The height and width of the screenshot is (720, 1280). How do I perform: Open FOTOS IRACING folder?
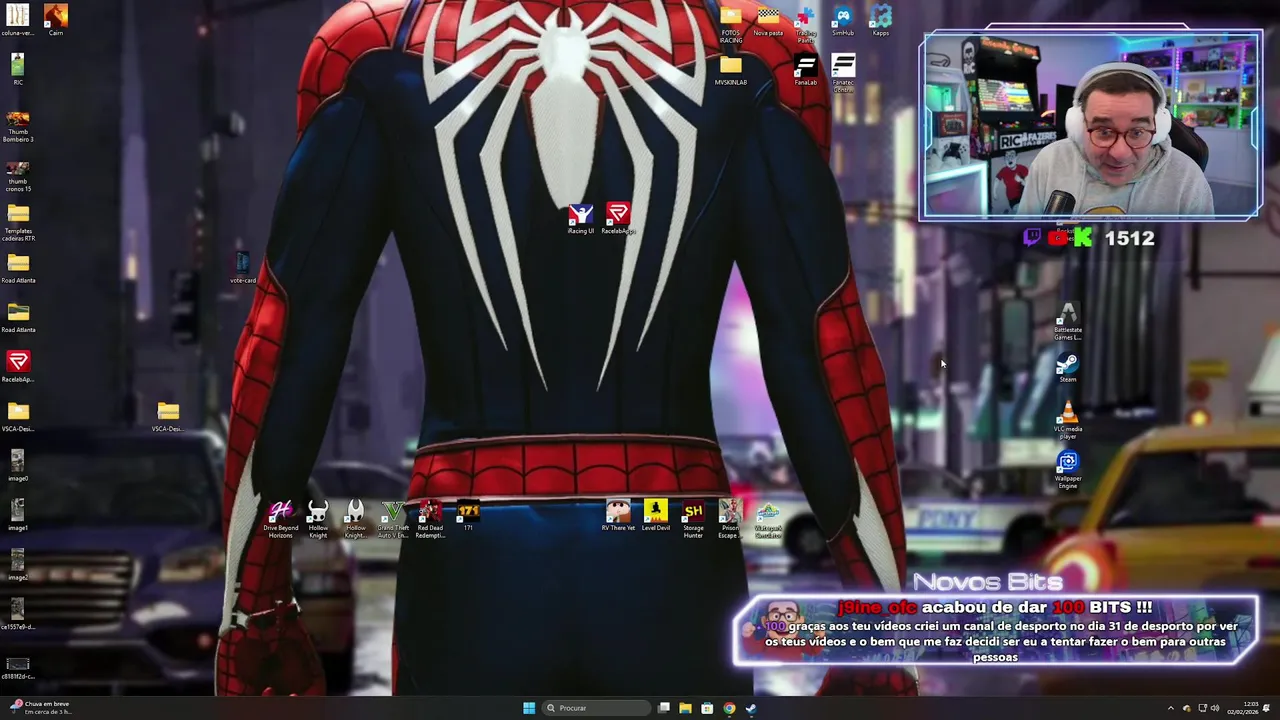[x=731, y=23]
